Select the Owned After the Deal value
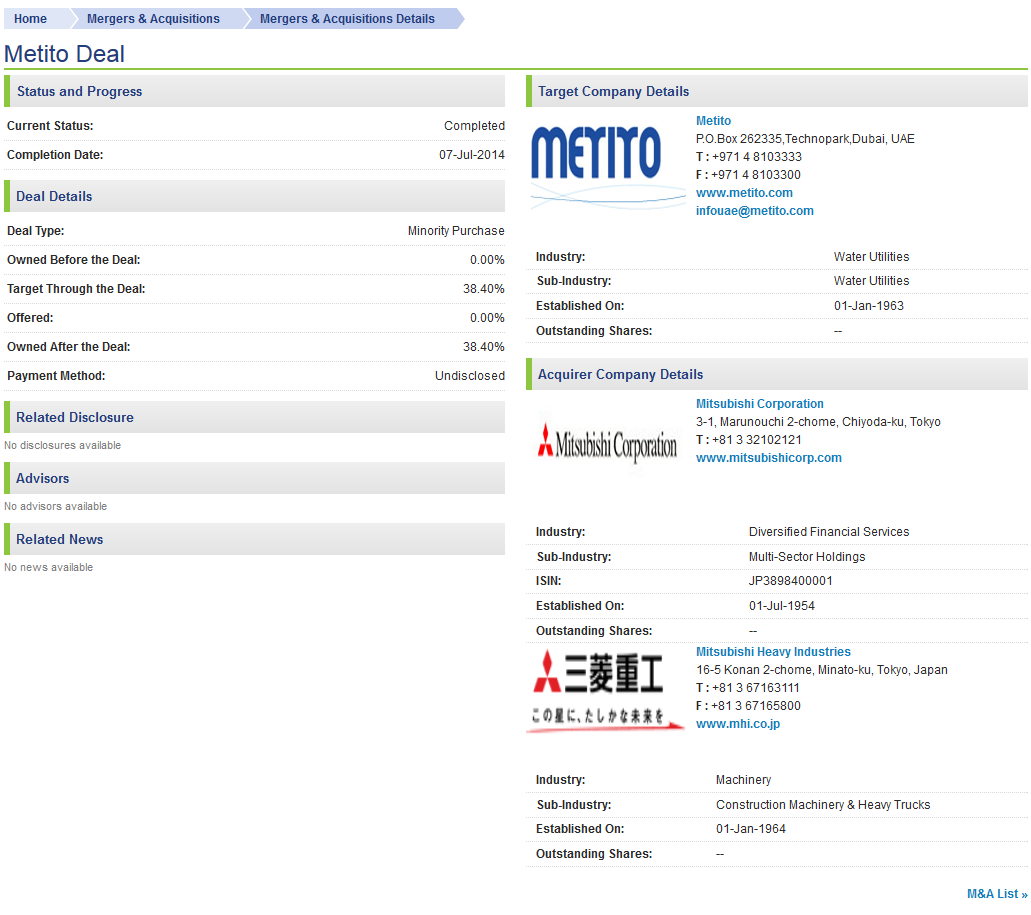 pos(484,347)
